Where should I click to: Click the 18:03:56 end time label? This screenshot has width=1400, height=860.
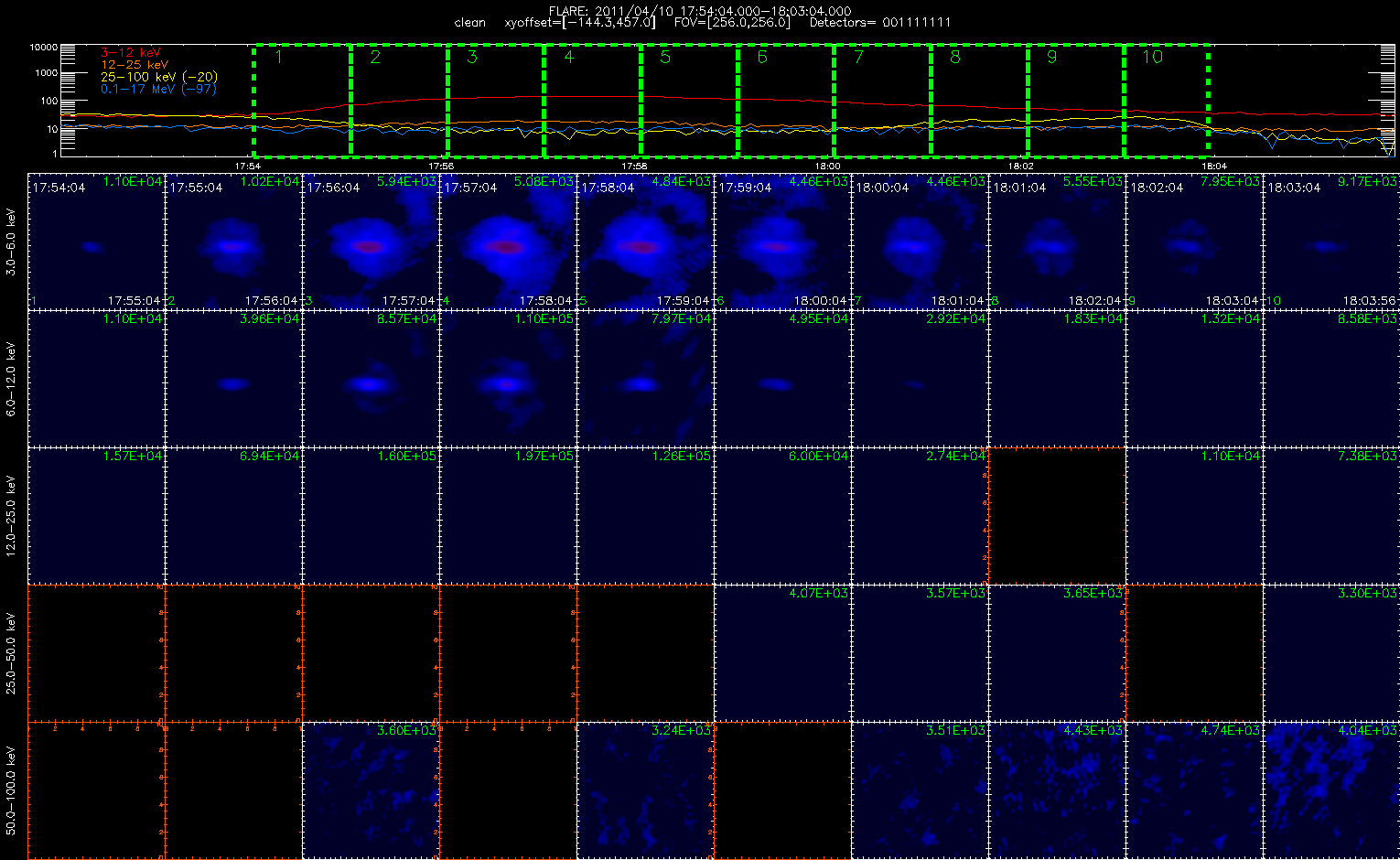coord(1369,300)
